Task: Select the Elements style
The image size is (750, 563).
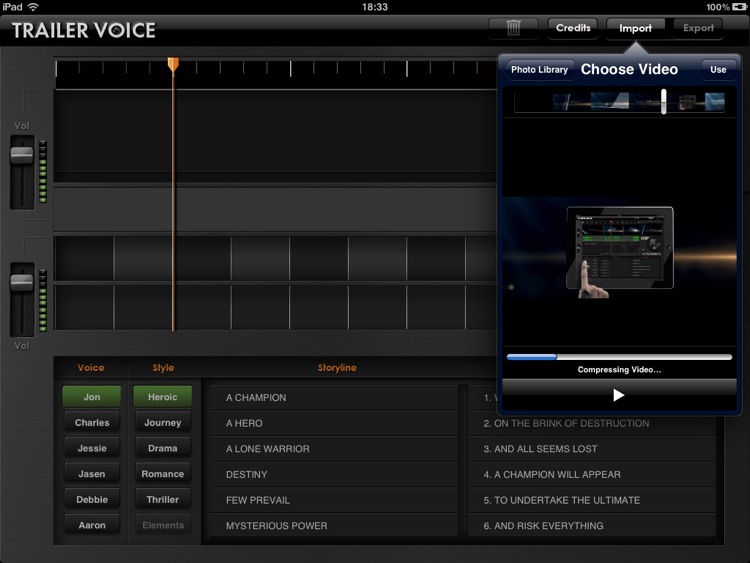Action: click(163, 525)
